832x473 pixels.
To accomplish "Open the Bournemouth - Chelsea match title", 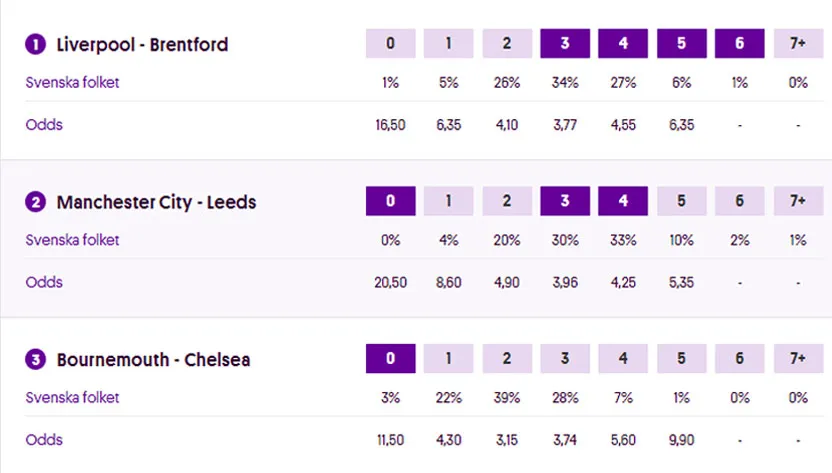I will (153, 360).
